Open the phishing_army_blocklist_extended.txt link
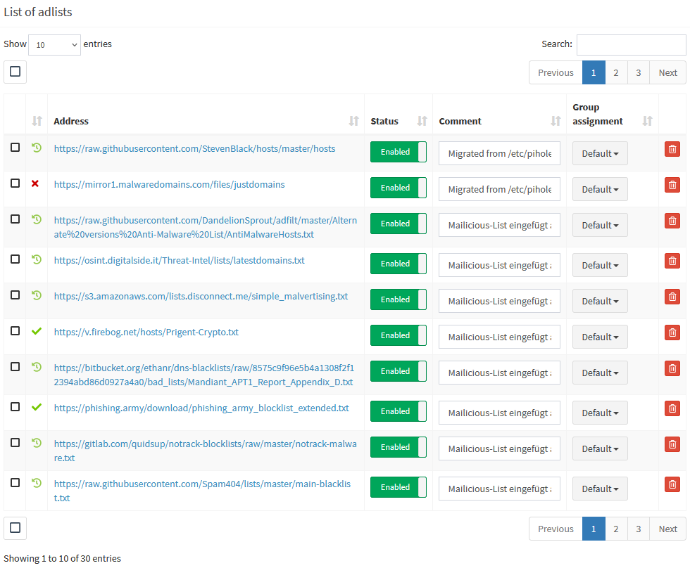The image size is (690, 568). point(201,408)
